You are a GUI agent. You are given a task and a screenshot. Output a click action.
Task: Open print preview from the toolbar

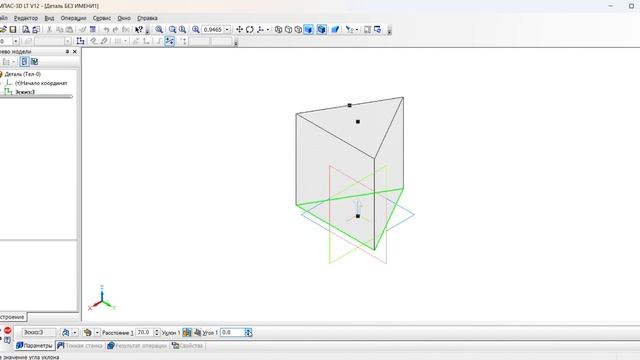tap(26, 29)
